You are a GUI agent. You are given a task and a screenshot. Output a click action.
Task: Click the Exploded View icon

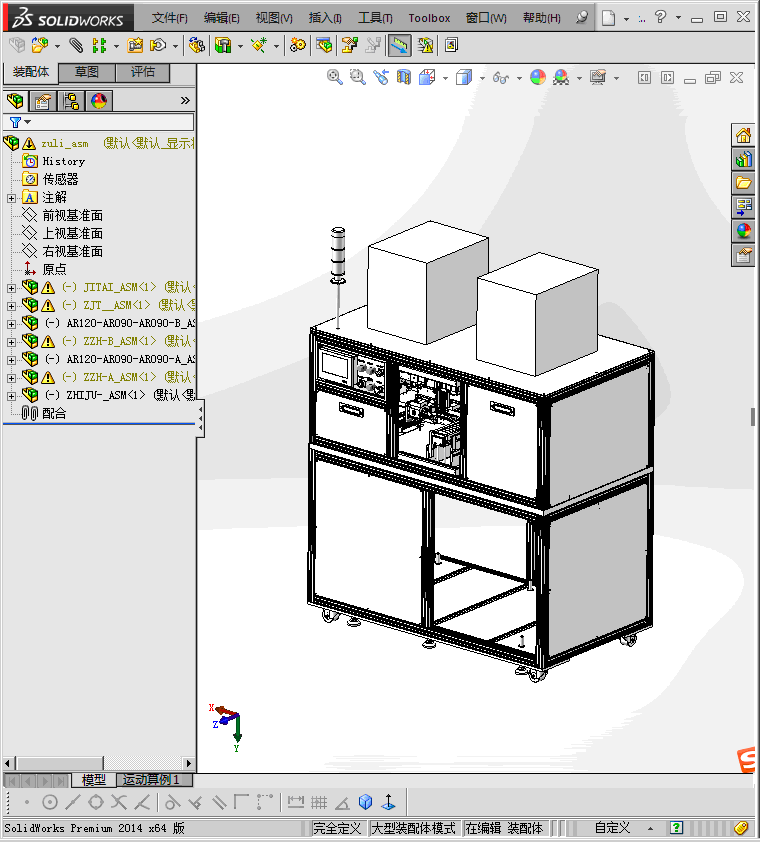pos(350,46)
